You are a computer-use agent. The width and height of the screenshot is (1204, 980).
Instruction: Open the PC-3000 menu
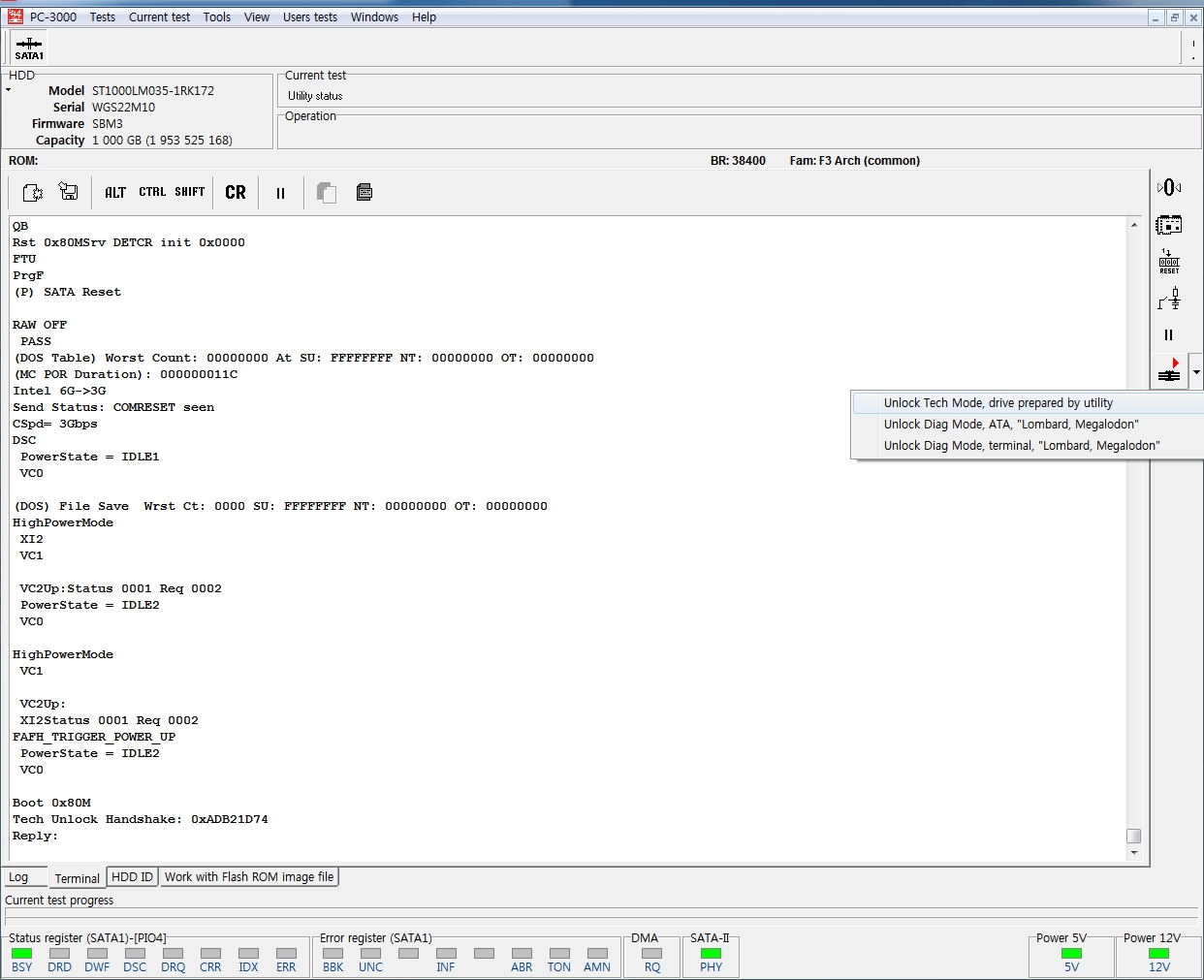click(53, 17)
